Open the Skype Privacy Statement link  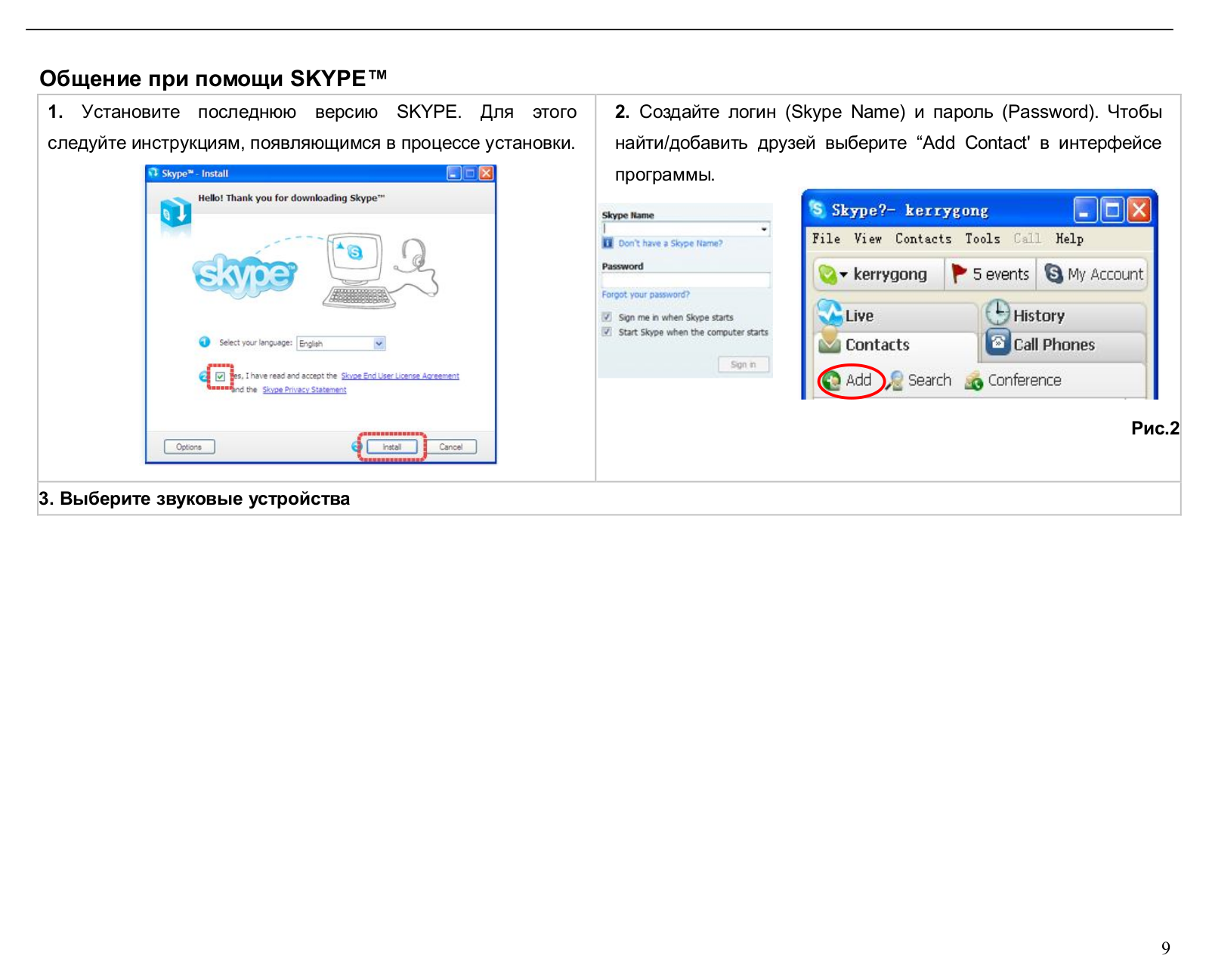point(305,390)
